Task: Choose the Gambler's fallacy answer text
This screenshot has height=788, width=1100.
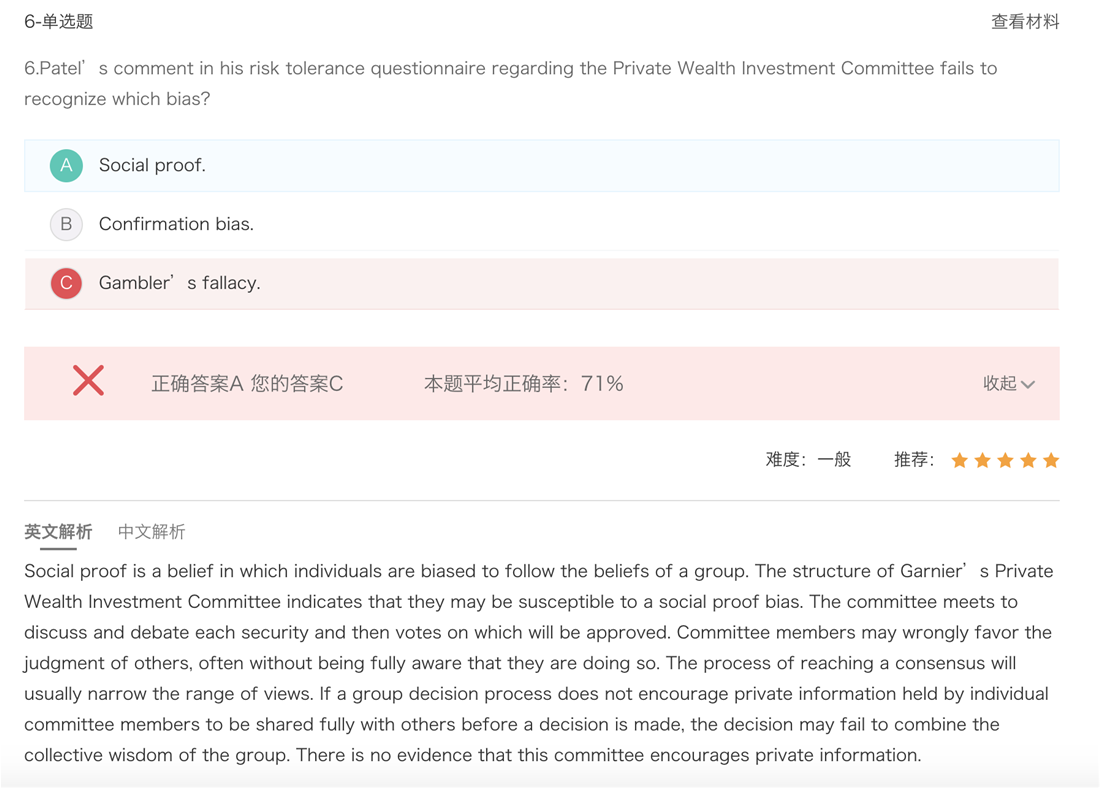Action: tap(179, 284)
